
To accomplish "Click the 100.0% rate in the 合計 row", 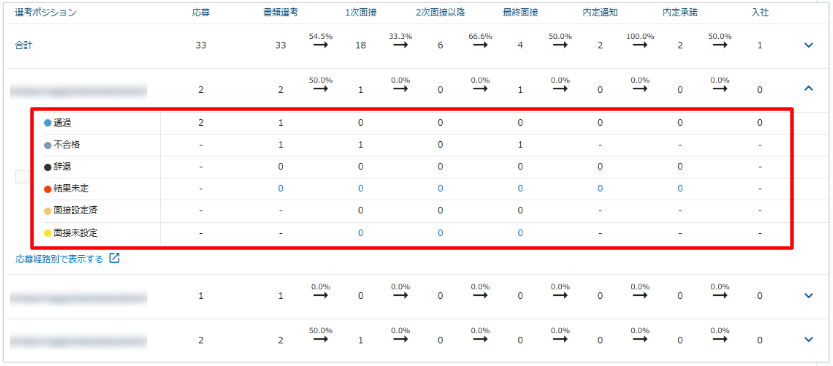I will click(x=640, y=37).
